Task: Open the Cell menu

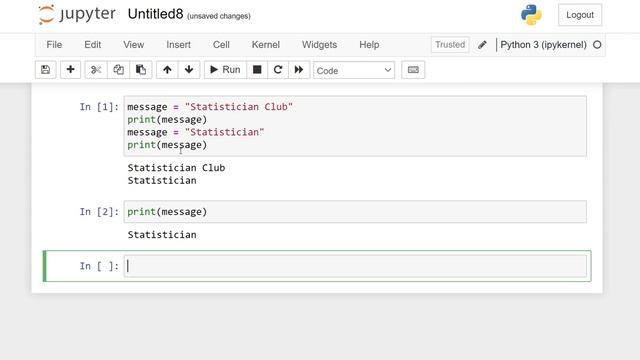Action: pos(221,44)
